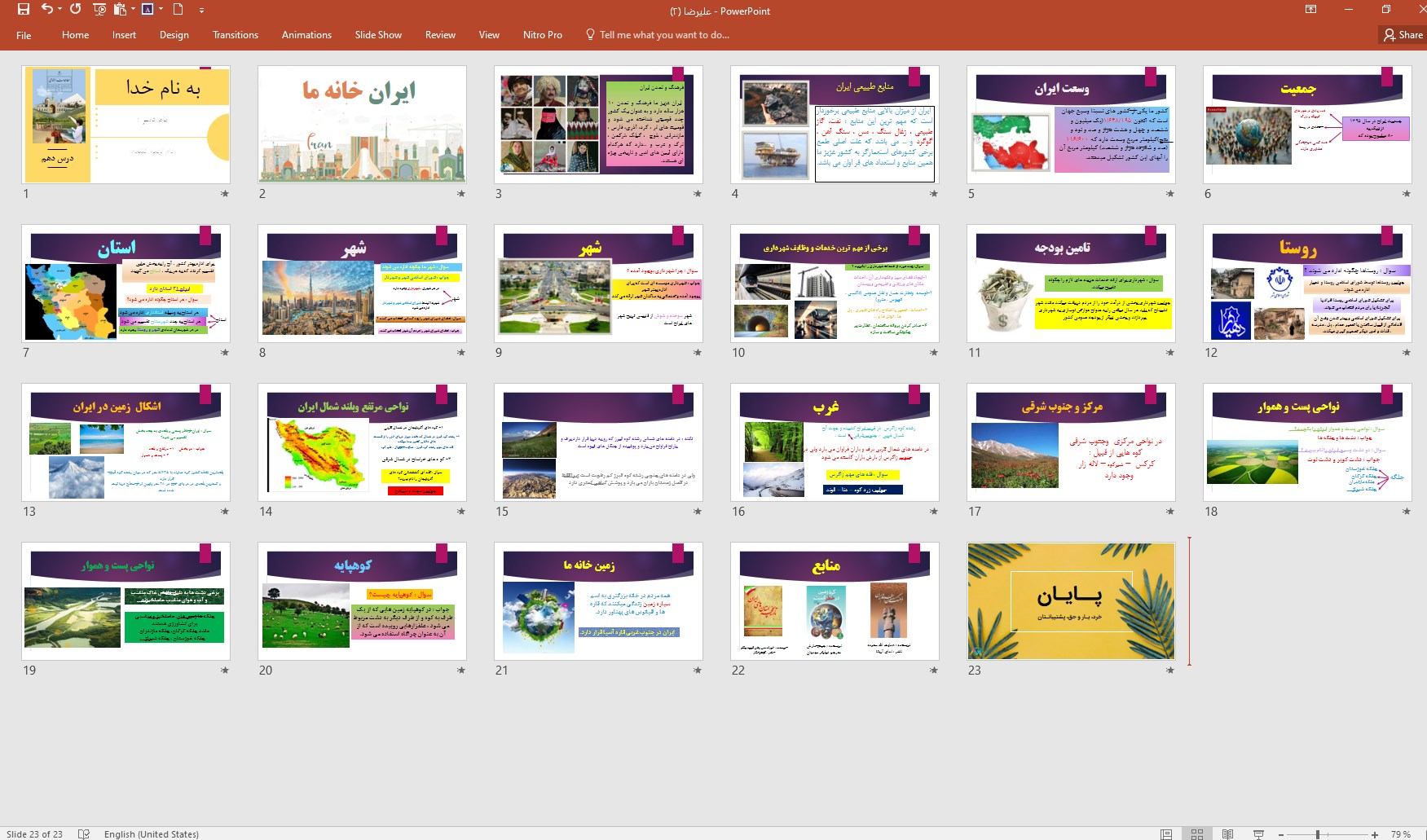Open the spell check icon in status bar
The height and width of the screenshot is (840, 1427).
point(83,833)
